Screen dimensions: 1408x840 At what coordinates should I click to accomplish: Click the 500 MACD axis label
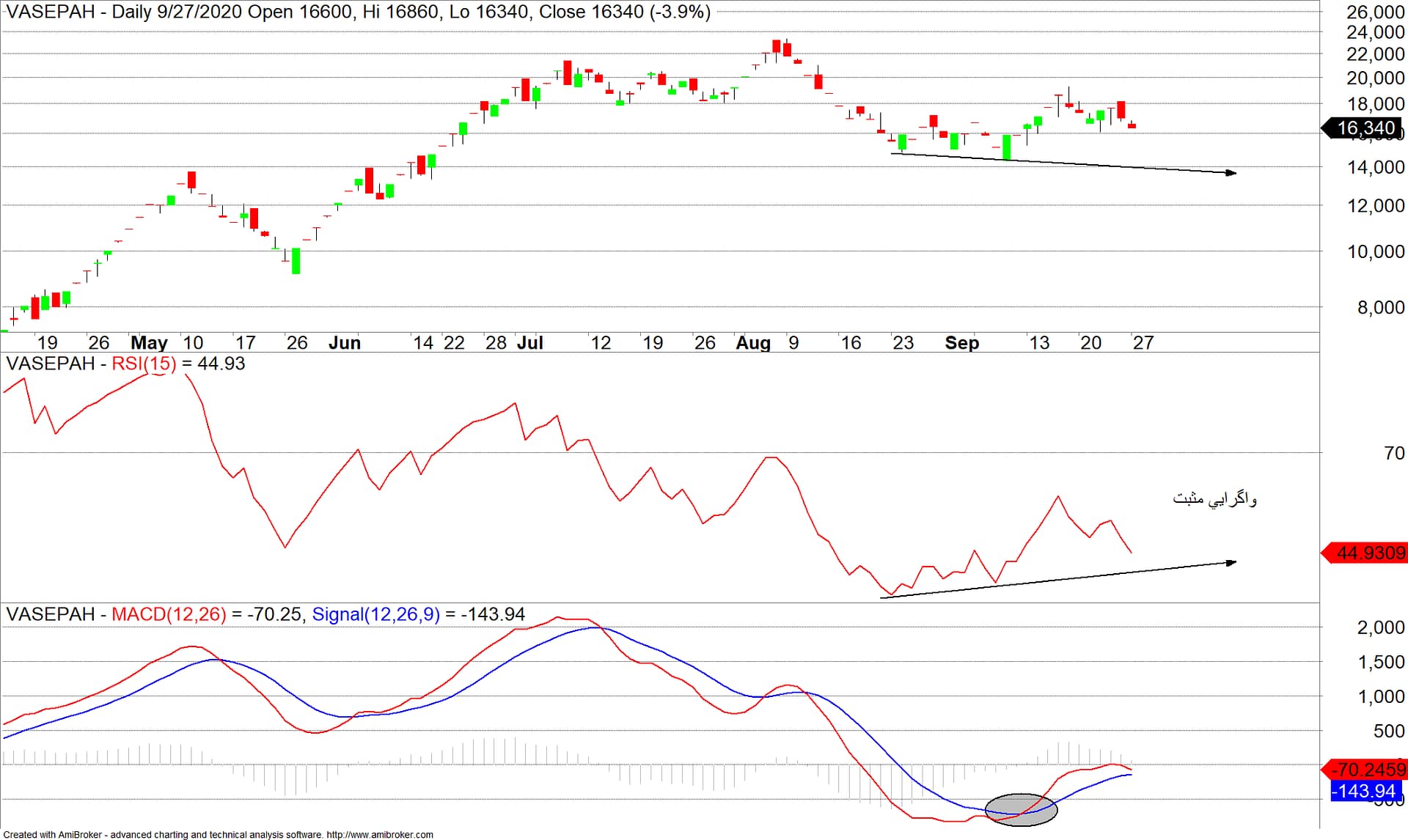tap(1389, 732)
